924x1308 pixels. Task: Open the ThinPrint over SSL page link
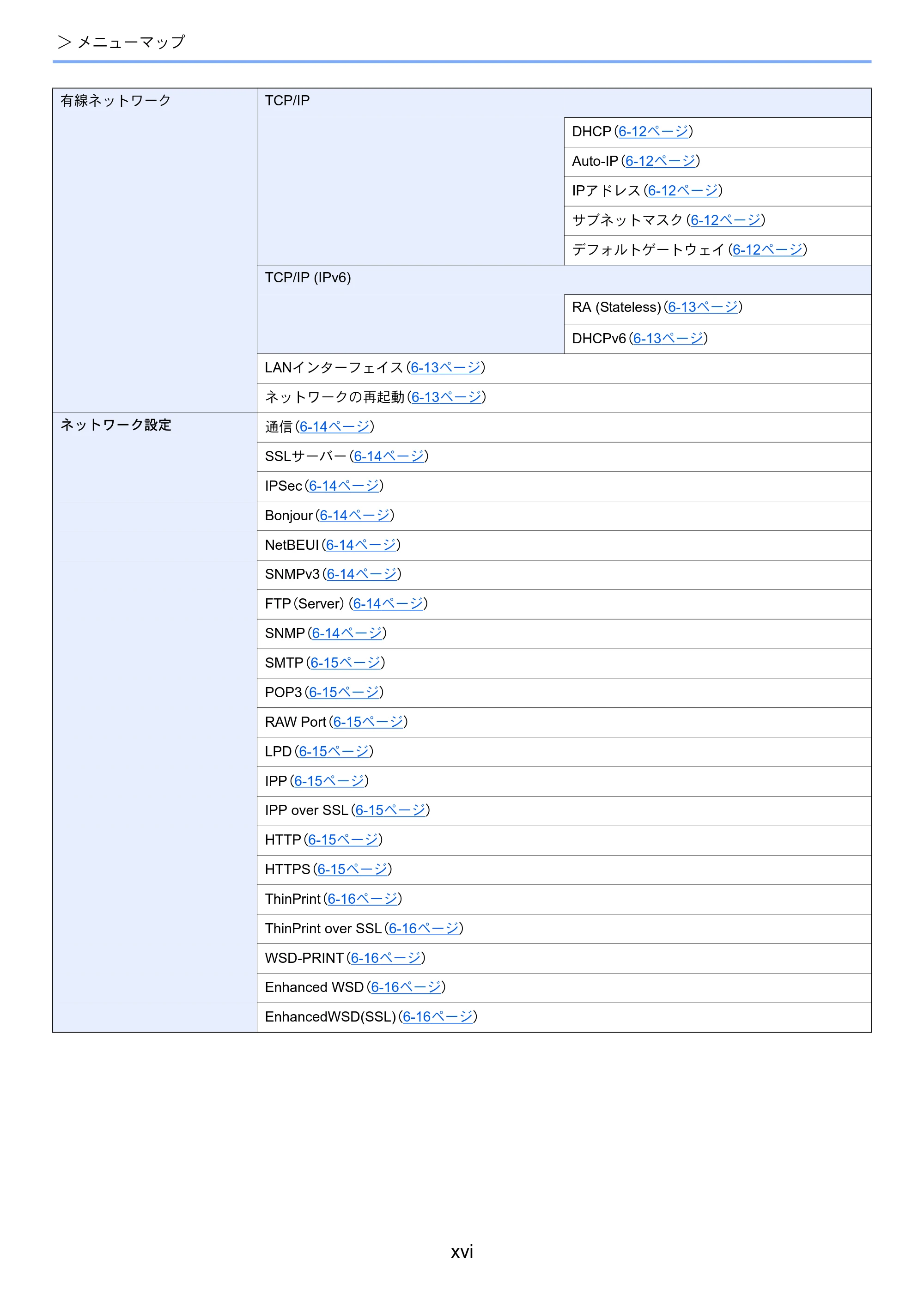click(x=424, y=930)
